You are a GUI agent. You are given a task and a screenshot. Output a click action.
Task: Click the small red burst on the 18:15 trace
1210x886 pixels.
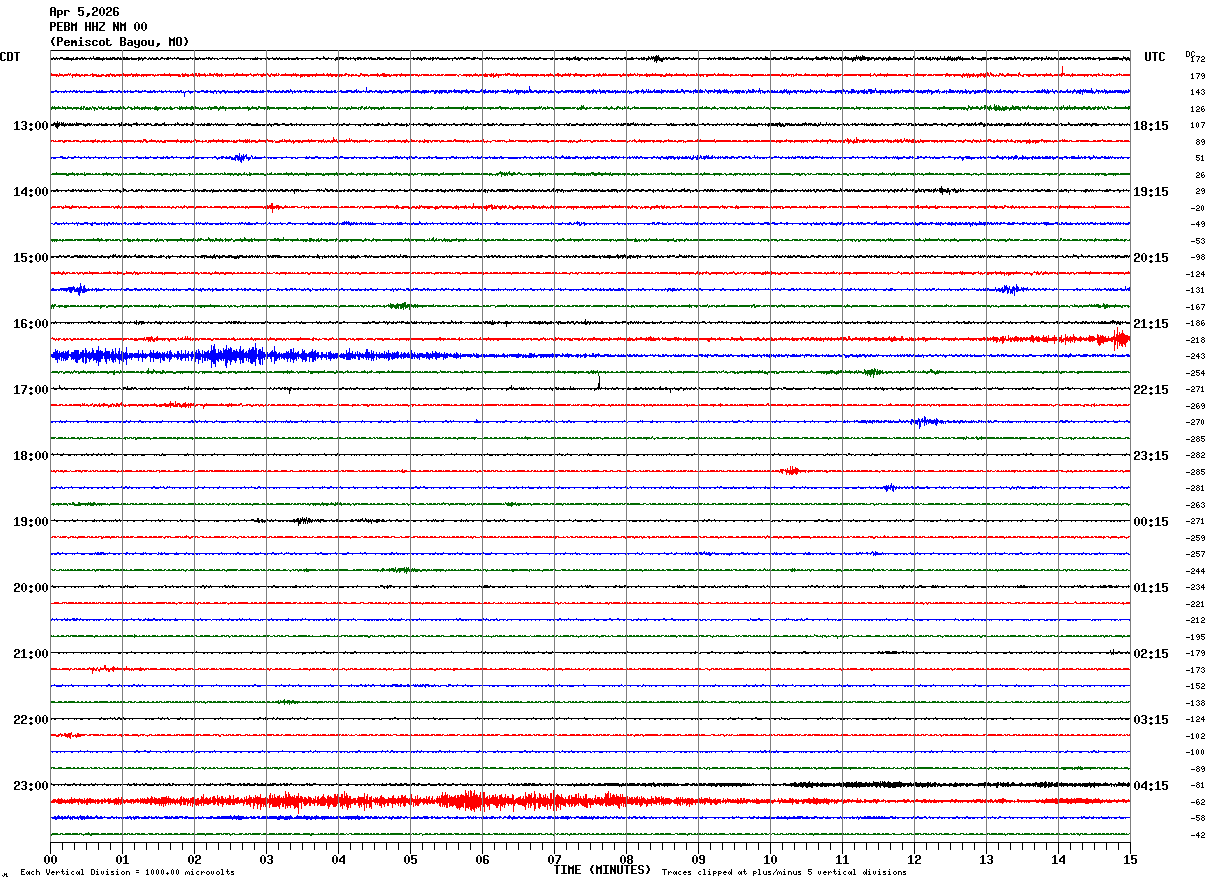pyautogui.click(x=791, y=470)
